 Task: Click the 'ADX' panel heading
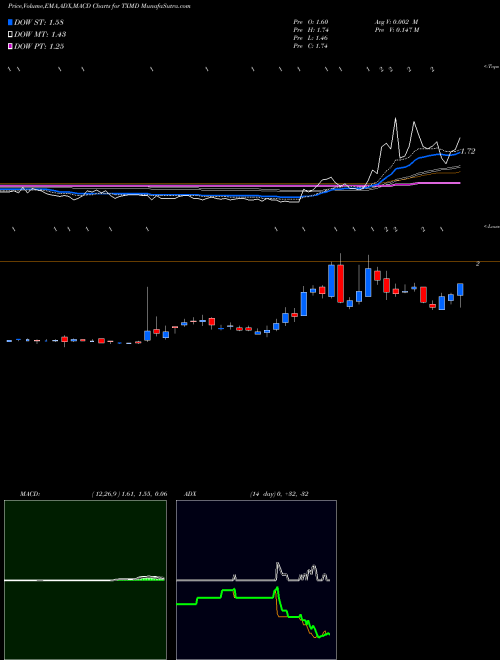point(191,494)
